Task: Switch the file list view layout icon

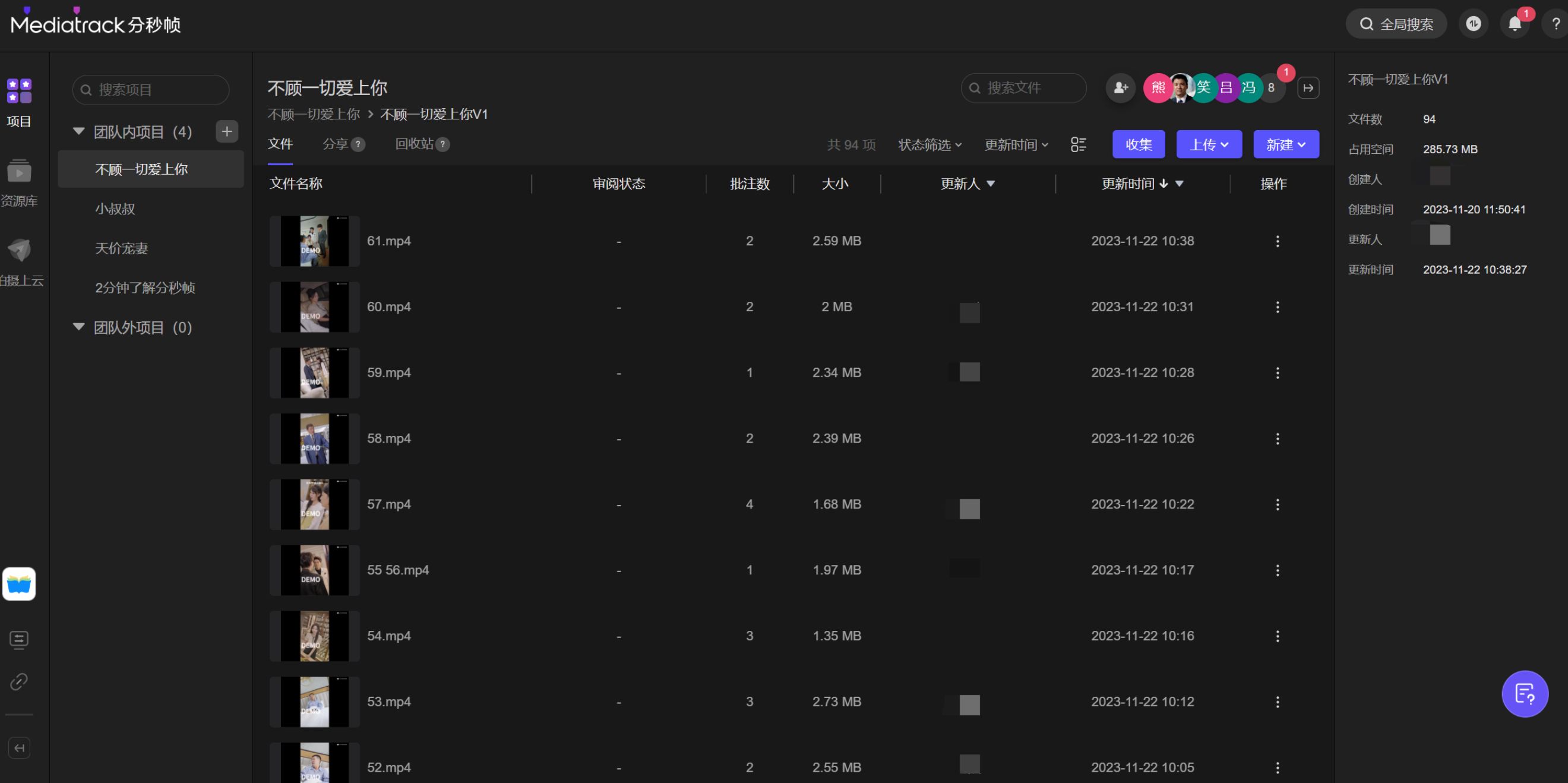Action: [1078, 144]
